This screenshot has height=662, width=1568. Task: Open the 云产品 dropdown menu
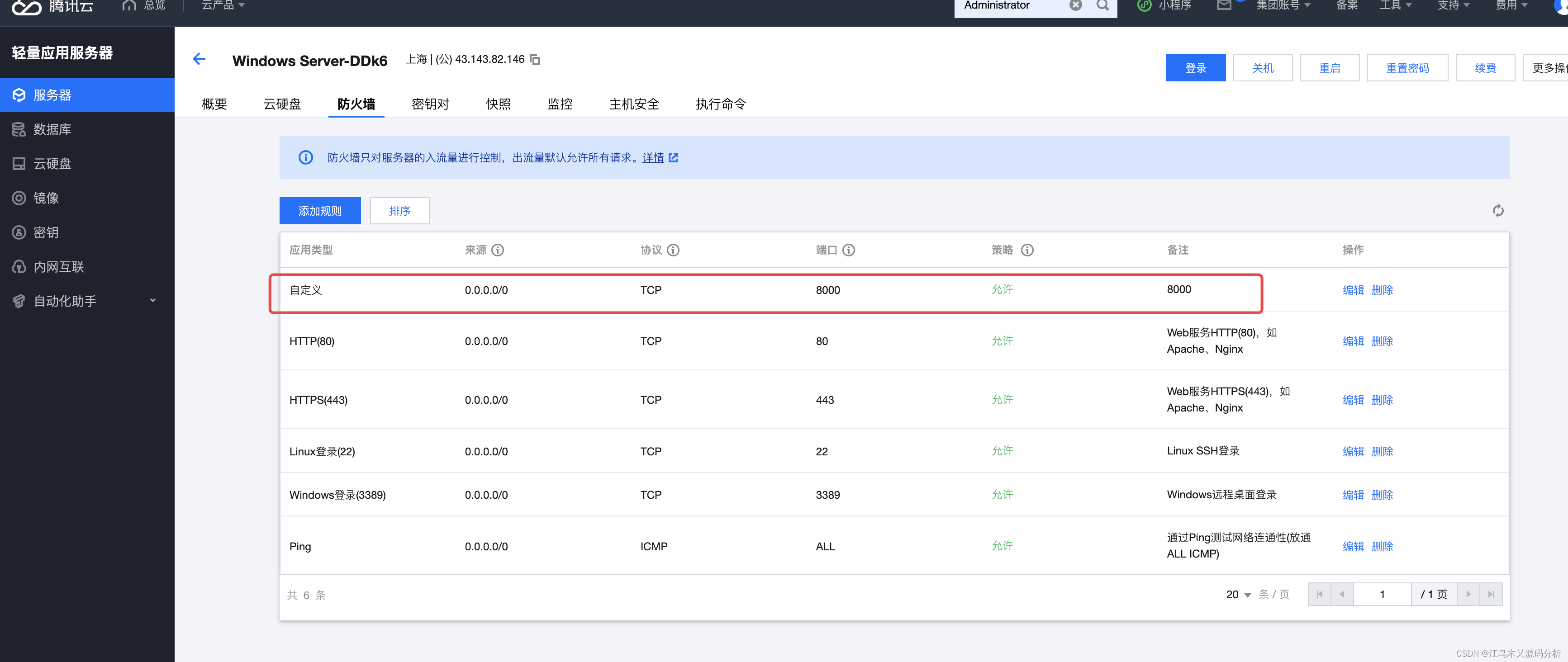223,5
